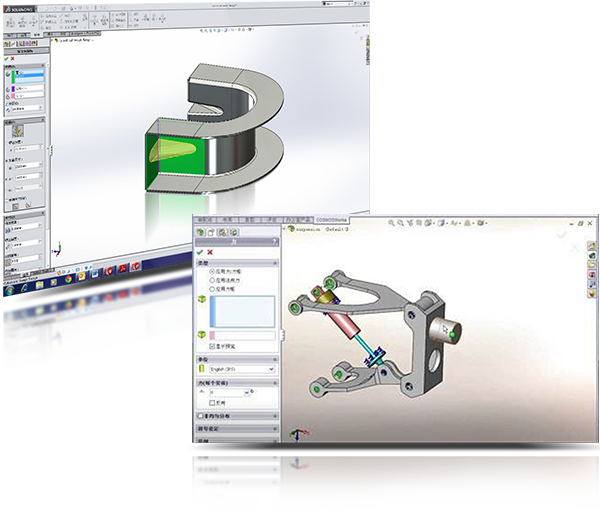Viewport: 600px width, 522px height.
Task: Click red X in sweep flange panel
Action: [x=13, y=59]
